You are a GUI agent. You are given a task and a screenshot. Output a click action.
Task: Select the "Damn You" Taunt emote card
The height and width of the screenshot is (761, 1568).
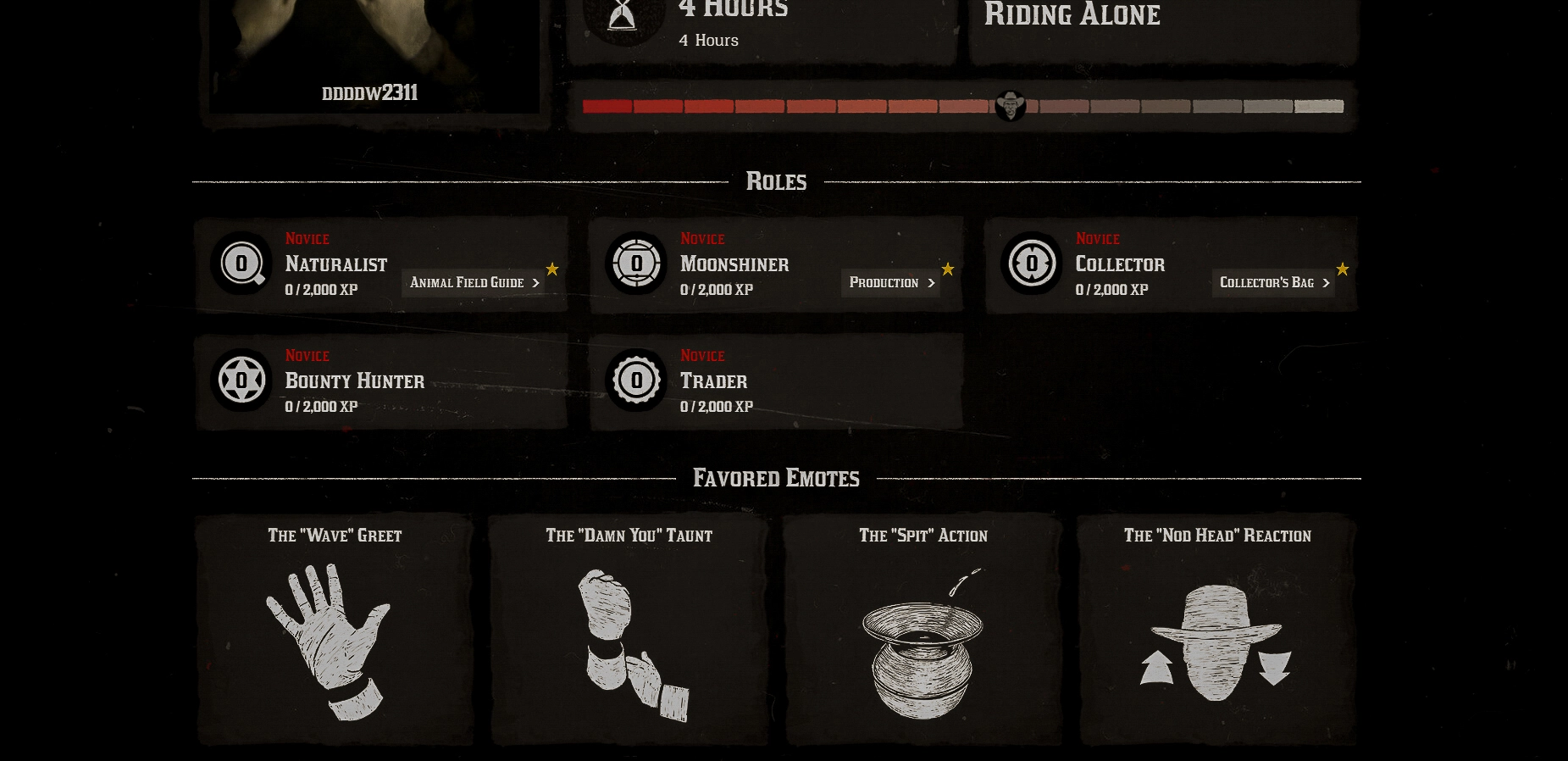(629, 629)
